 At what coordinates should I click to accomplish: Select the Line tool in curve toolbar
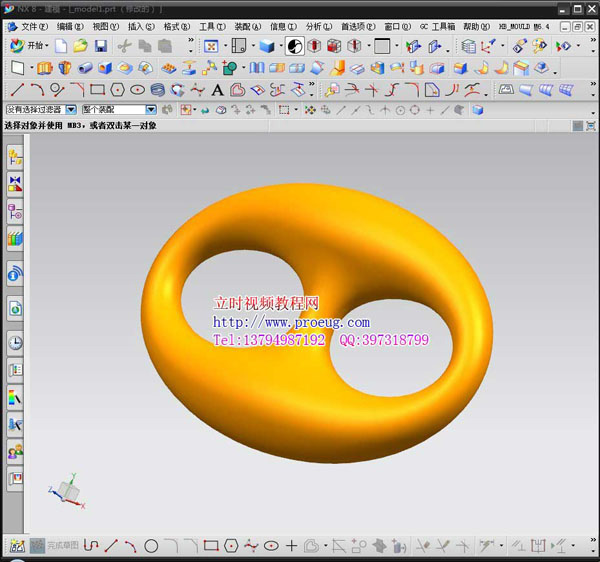pos(17,90)
